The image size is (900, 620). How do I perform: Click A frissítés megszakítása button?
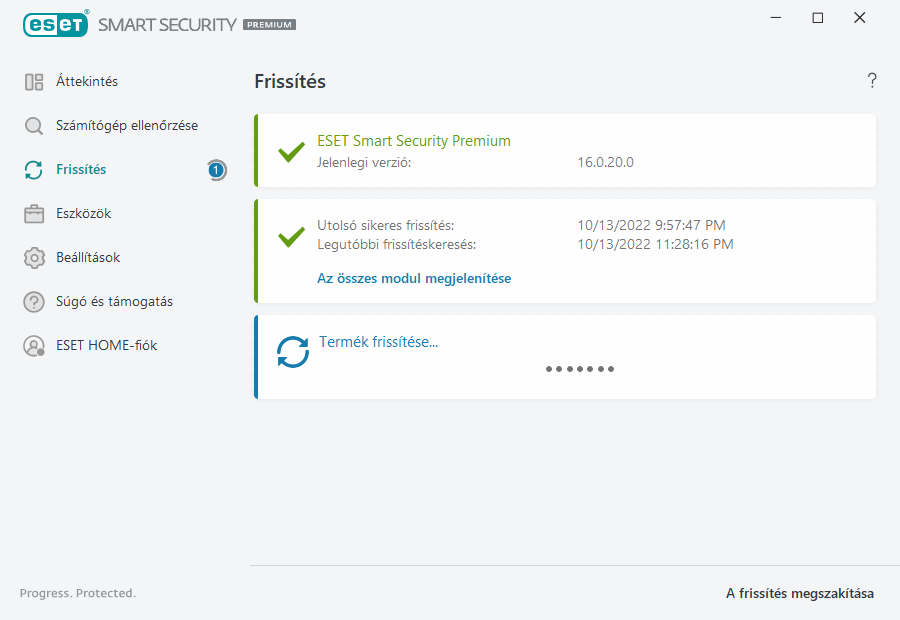799,594
